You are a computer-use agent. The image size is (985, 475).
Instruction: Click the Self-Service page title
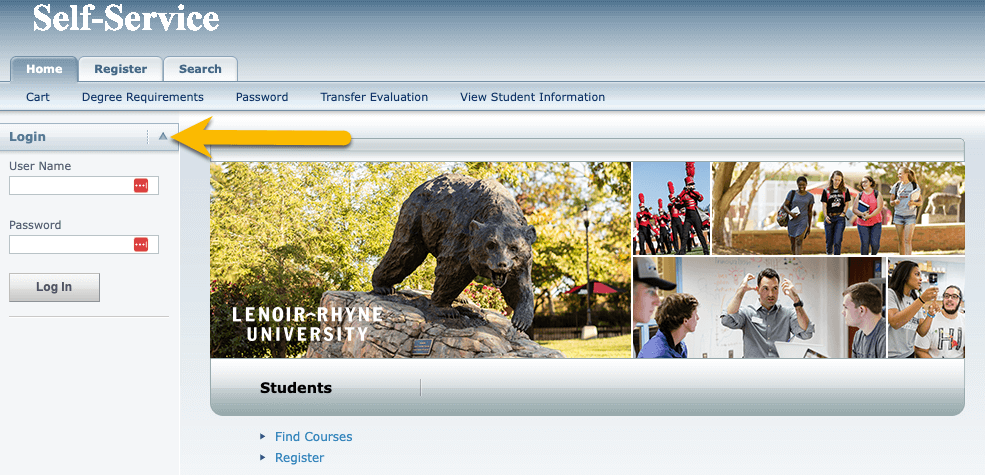tap(126, 18)
